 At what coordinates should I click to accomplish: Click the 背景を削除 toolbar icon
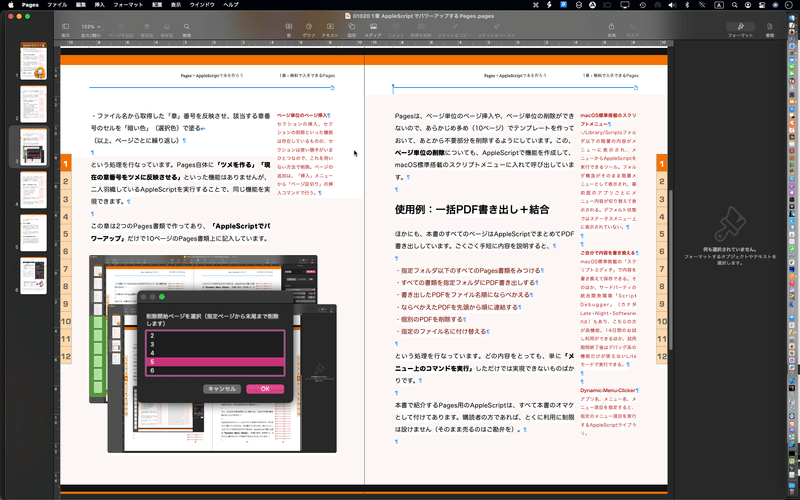[x=421, y=27]
